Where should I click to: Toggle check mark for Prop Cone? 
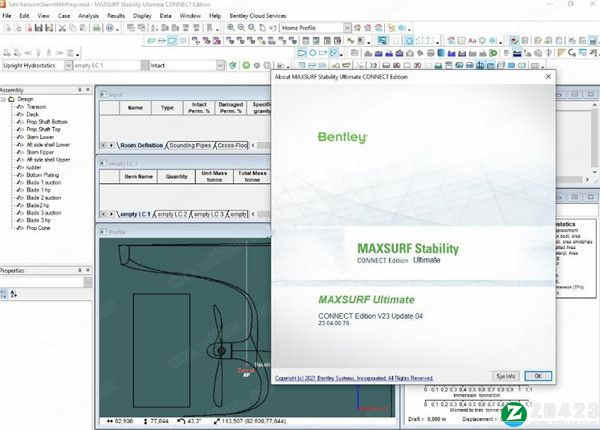[20, 228]
